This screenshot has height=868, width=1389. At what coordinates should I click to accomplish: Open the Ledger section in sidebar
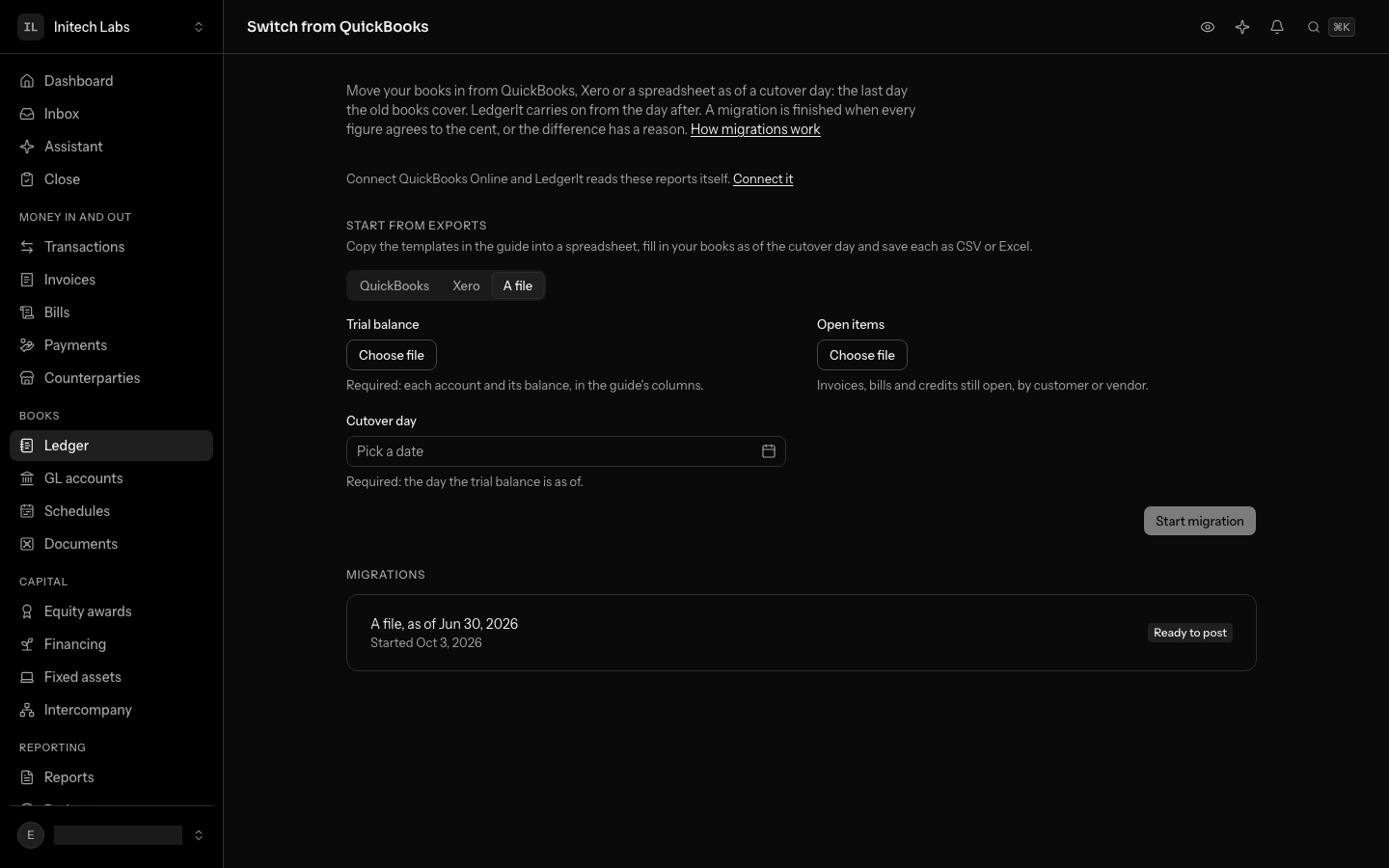[x=111, y=446]
